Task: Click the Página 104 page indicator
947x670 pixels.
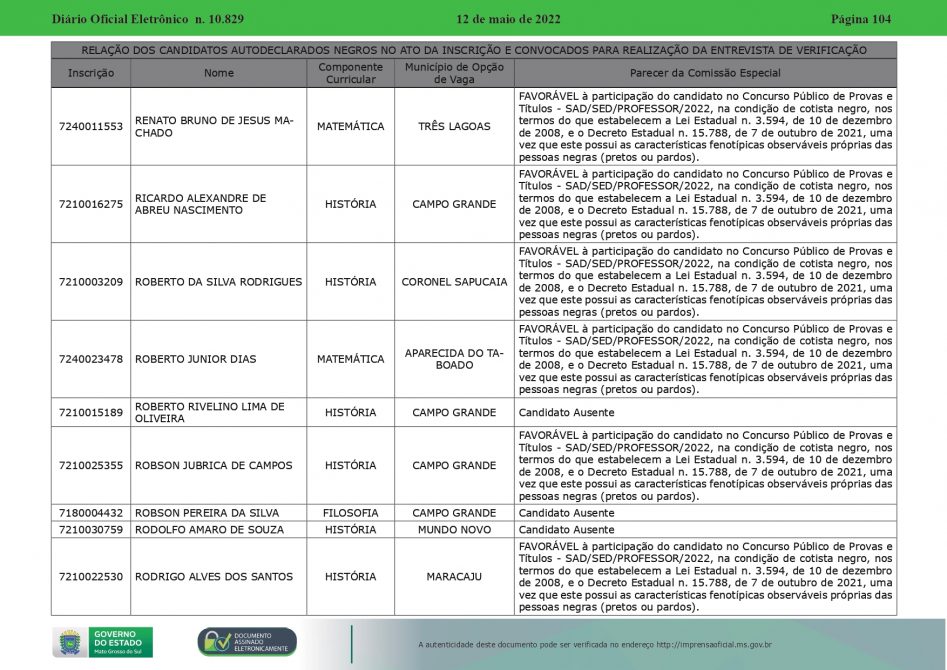Action: (860, 19)
